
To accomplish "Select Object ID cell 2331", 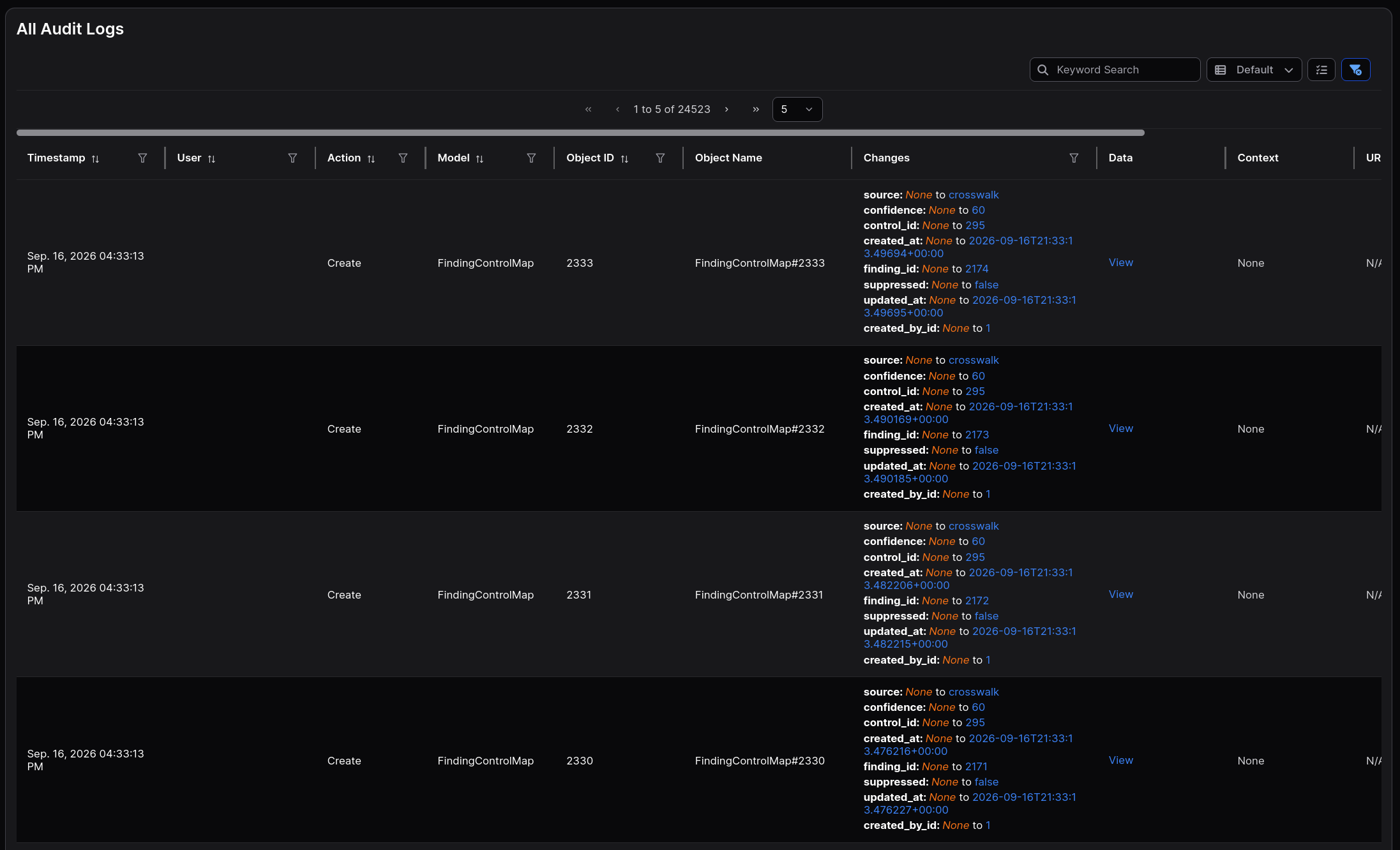I will pos(578,595).
